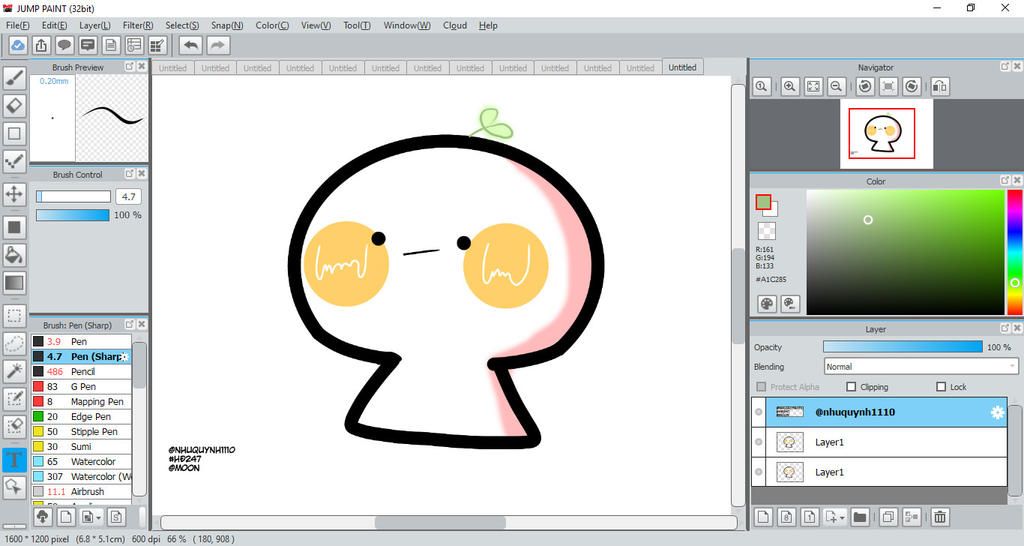This screenshot has width=1024, height=546.
Task: Open the Filter menu
Action: coord(138,25)
